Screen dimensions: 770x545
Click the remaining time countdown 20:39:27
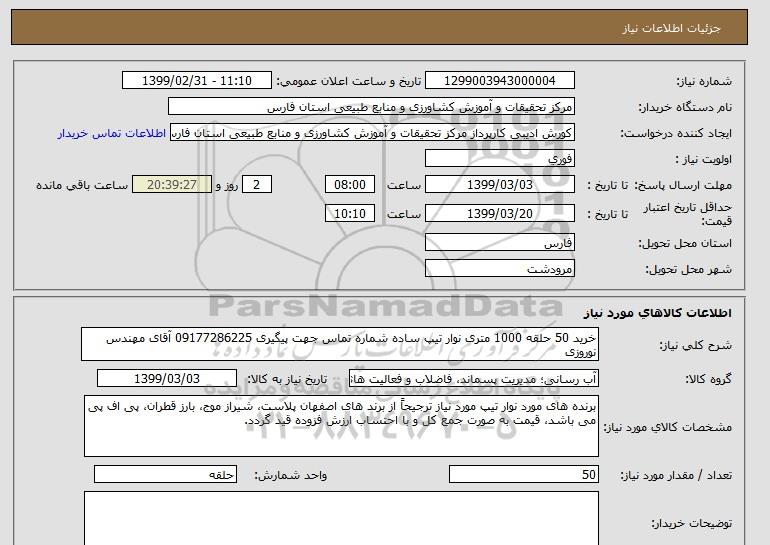172,185
